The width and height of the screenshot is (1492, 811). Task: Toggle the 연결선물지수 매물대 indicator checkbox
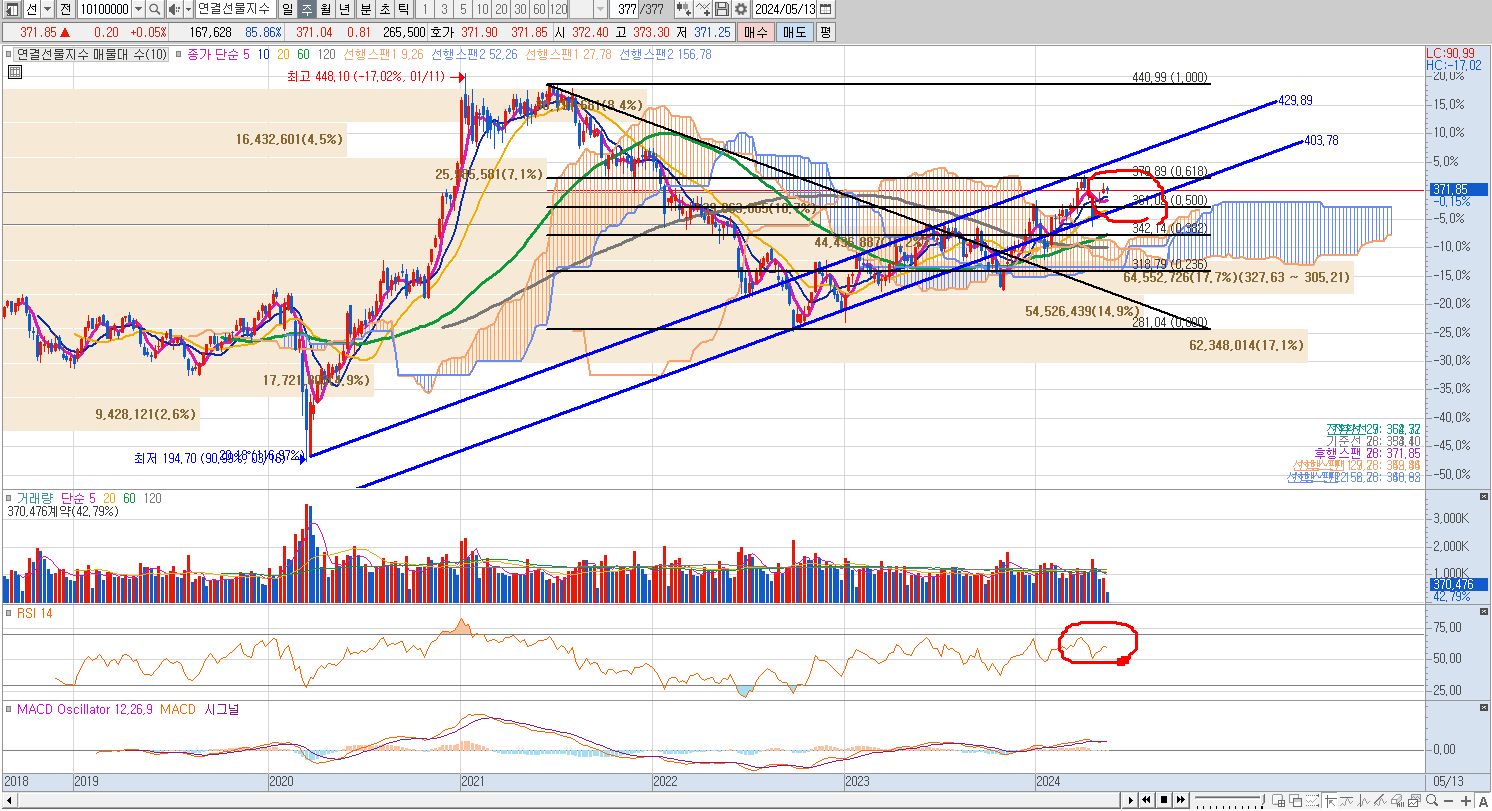click(x=10, y=55)
